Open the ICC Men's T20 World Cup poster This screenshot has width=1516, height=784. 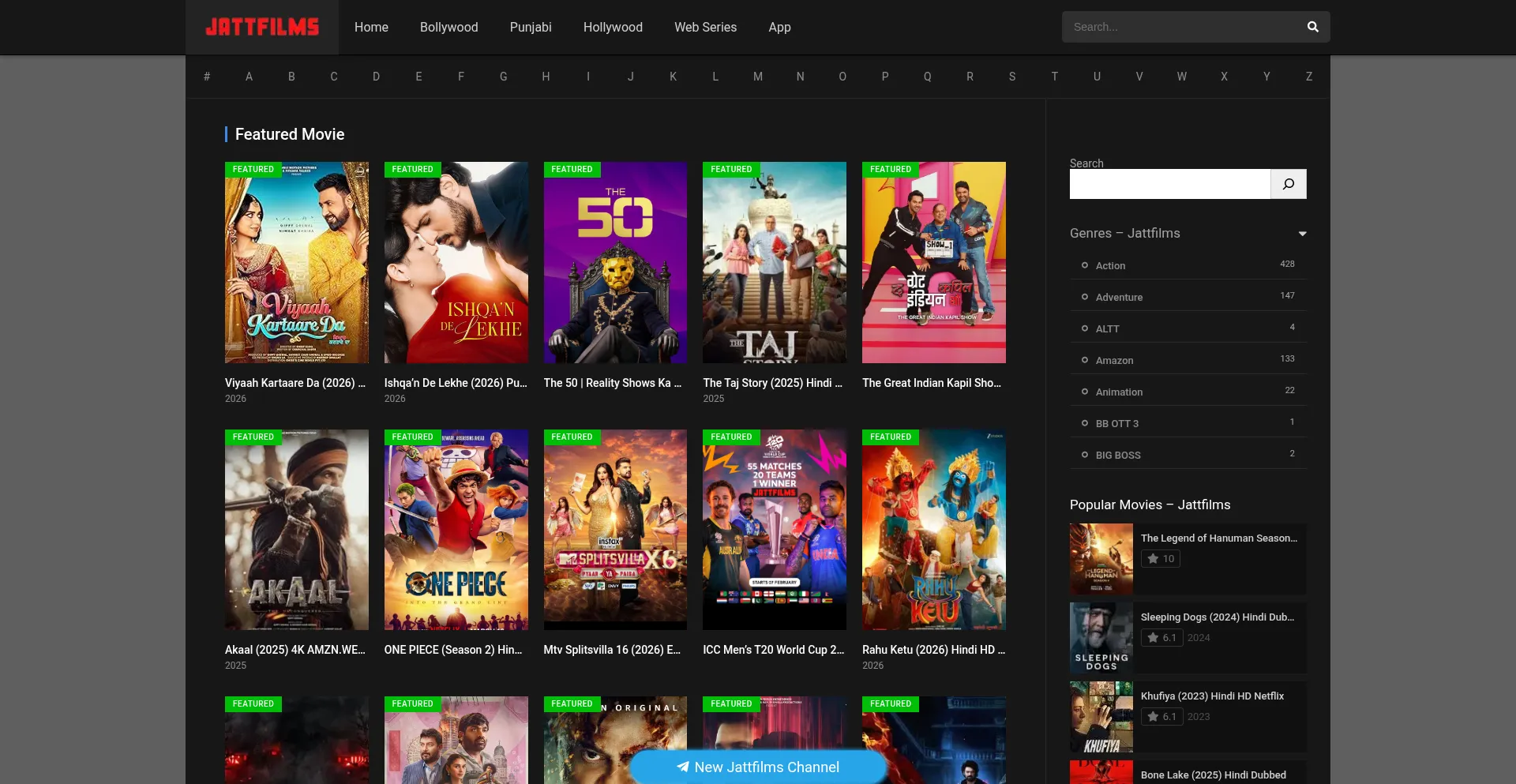[x=775, y=530]
